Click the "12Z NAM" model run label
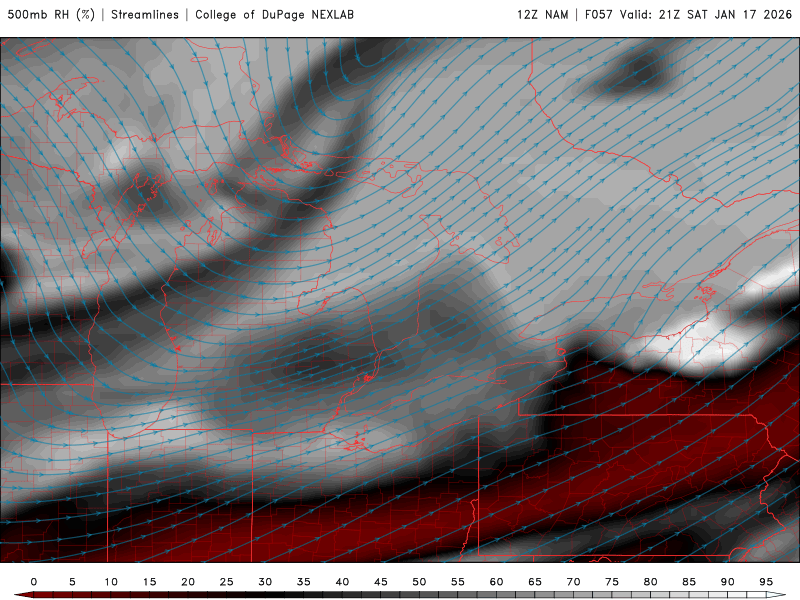Screen dimensions: 800x600 click(542, 15)
